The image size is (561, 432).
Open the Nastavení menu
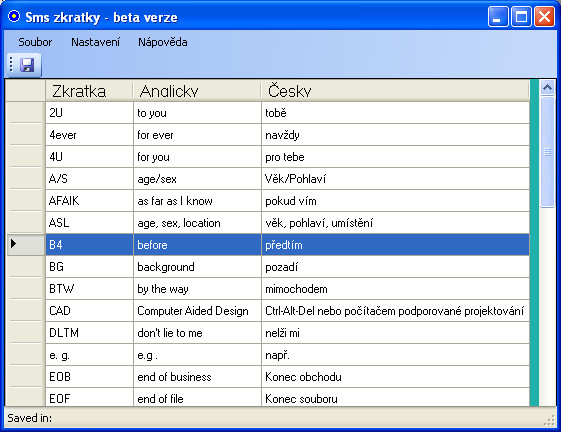point(95,42)
